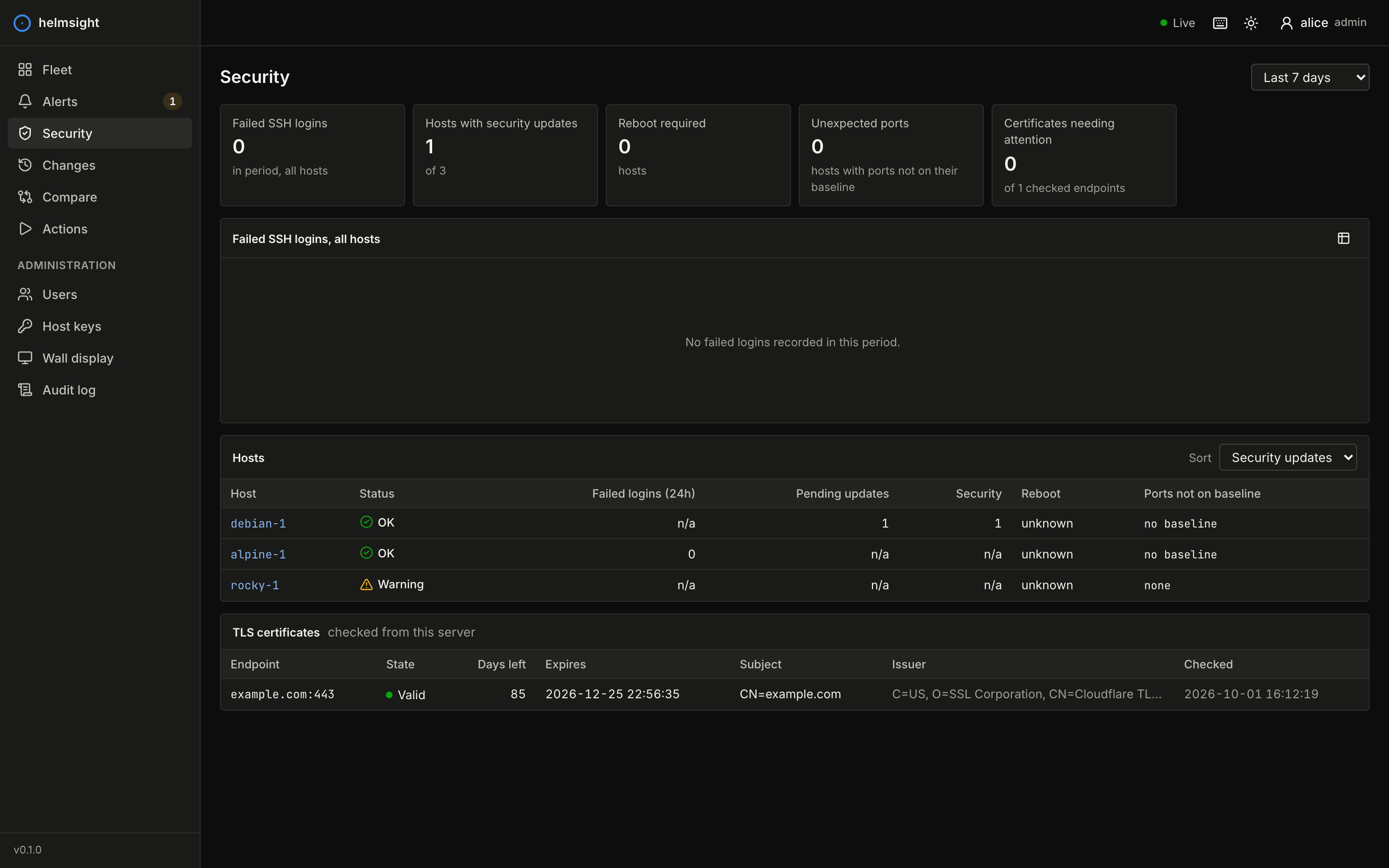Open the Security updates sort dropdown
Image resolution: width=1389 pixels, height=868 pixels.
(x=1287, y=458)
